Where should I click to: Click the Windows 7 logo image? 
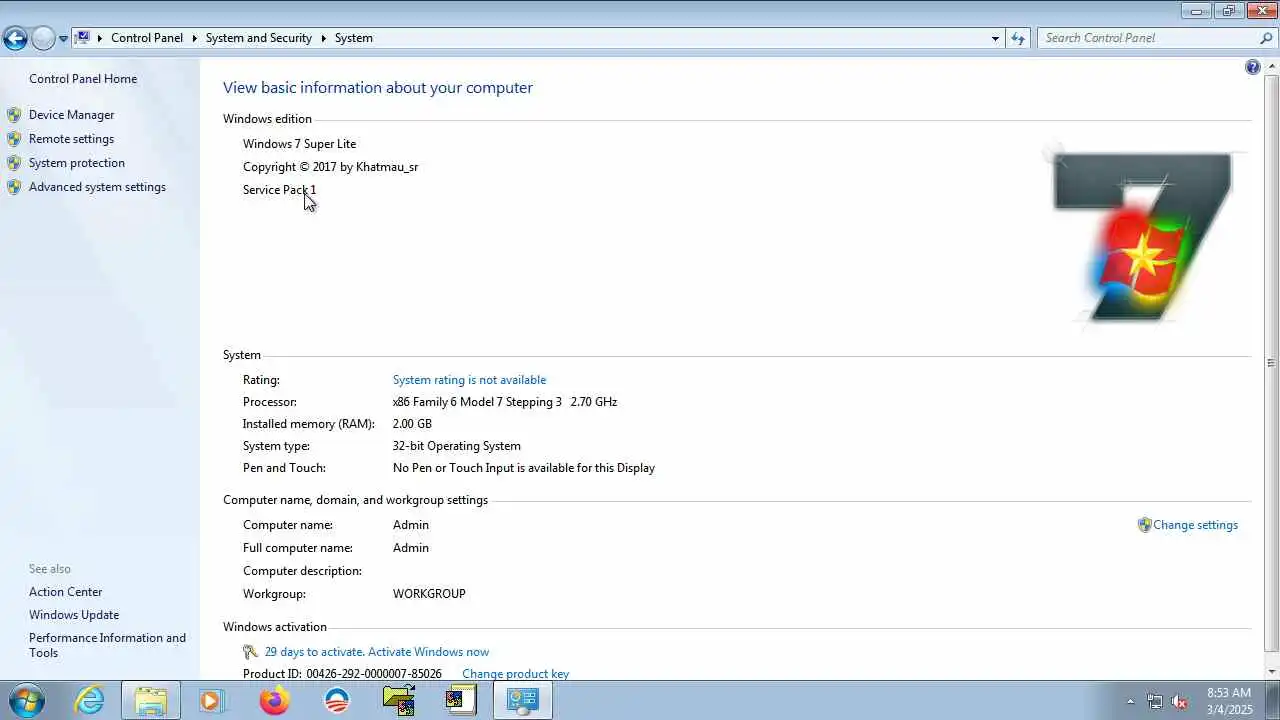click(1143, 236)
